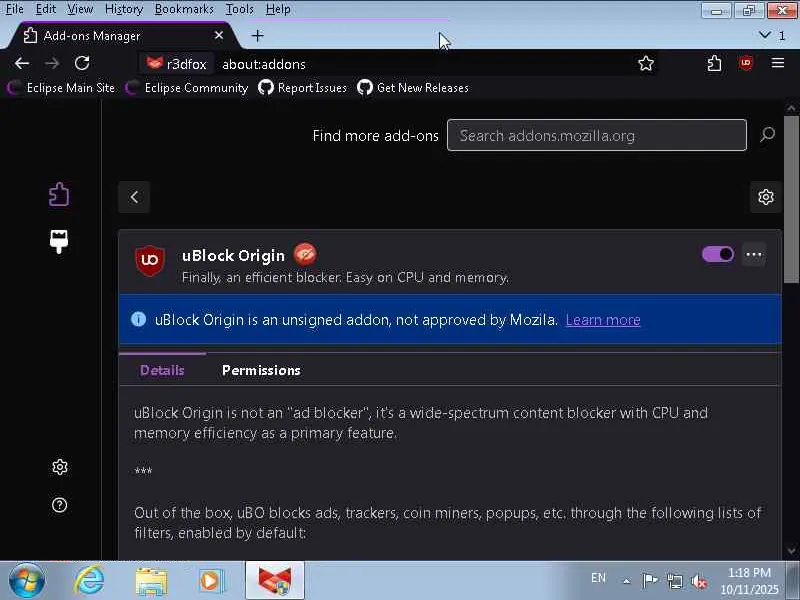Click the scrollbar up arrow

[791, 108]
